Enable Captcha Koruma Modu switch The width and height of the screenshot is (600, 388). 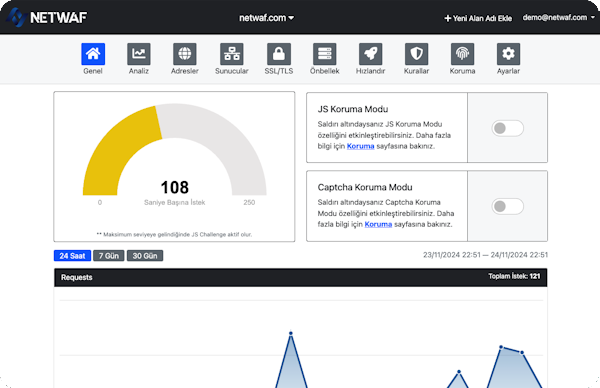507,206
